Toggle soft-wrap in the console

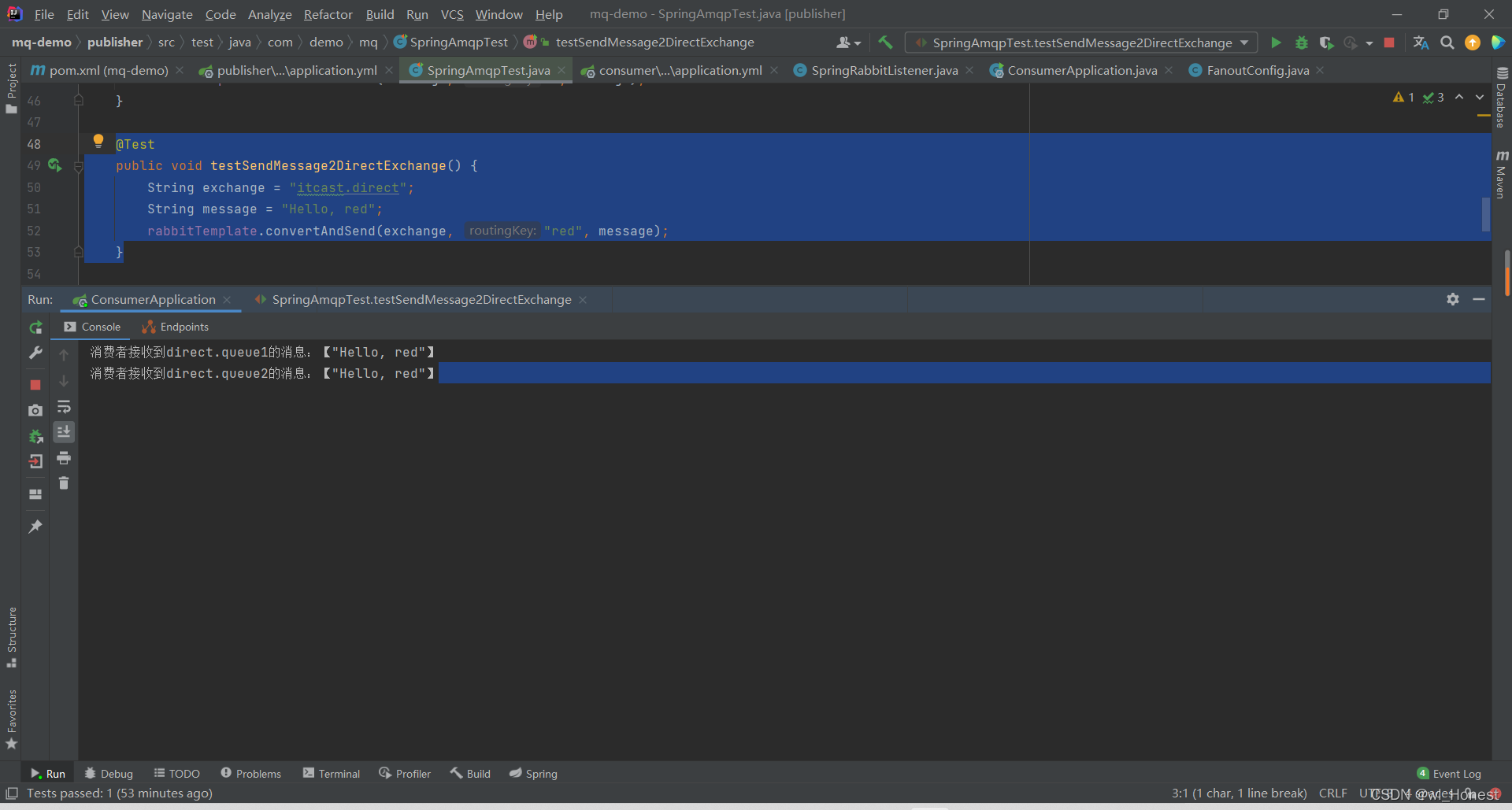(x=64, y=407)
